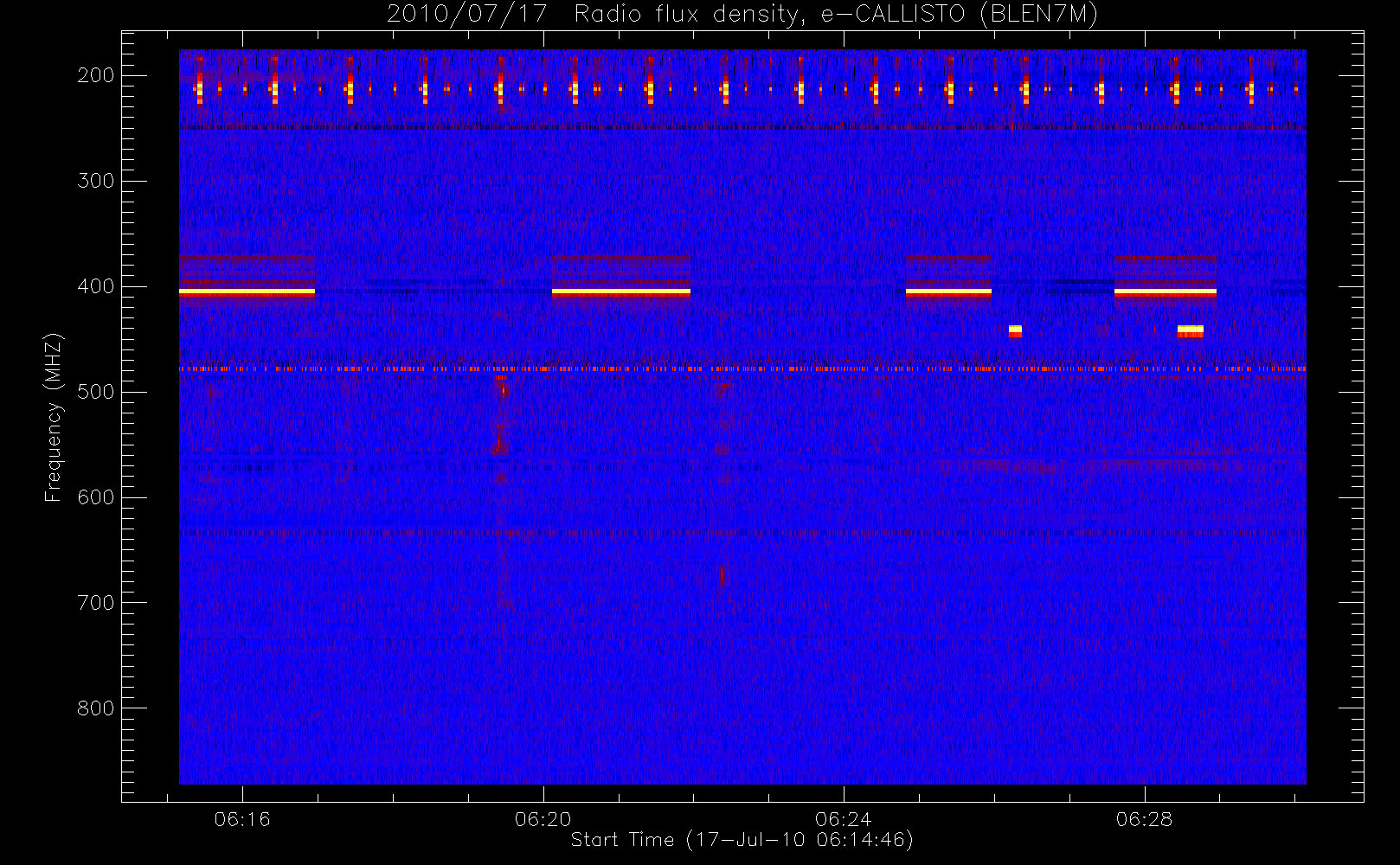Image resolution: width=1400 pixels, height=865 pixels.
Task: Click the 700 frequency axis tick label
Action: (x=96, y=603)
